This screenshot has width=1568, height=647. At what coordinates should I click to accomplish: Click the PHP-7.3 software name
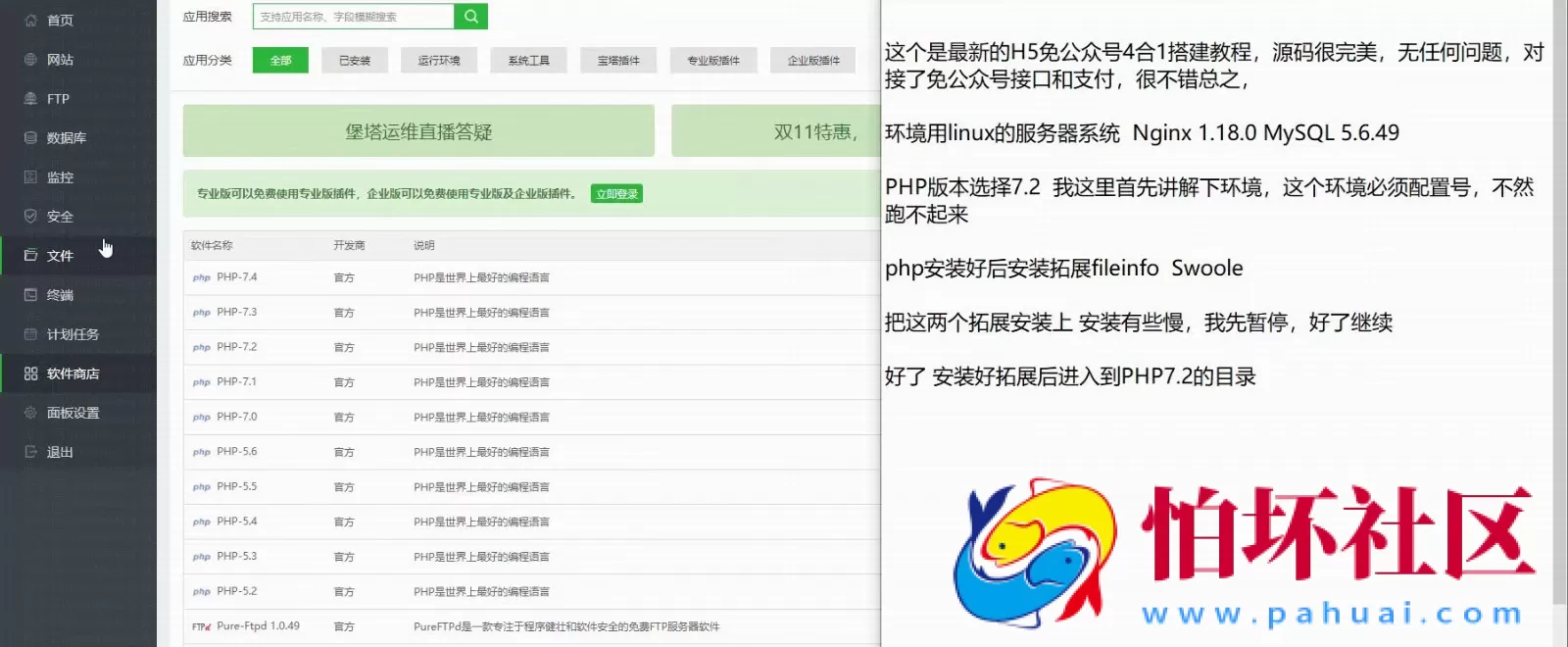coord(237,312)
